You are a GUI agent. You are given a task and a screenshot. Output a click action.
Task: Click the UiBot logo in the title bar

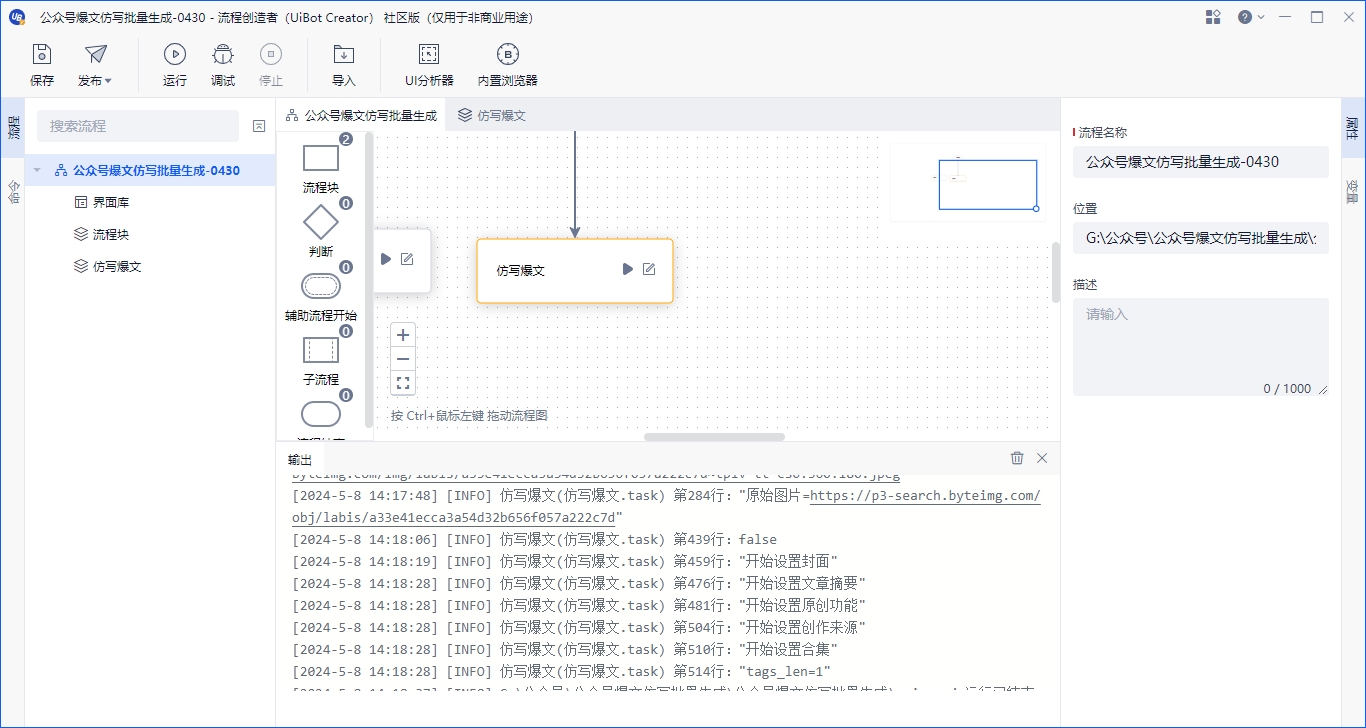click(x=17, y=17)
